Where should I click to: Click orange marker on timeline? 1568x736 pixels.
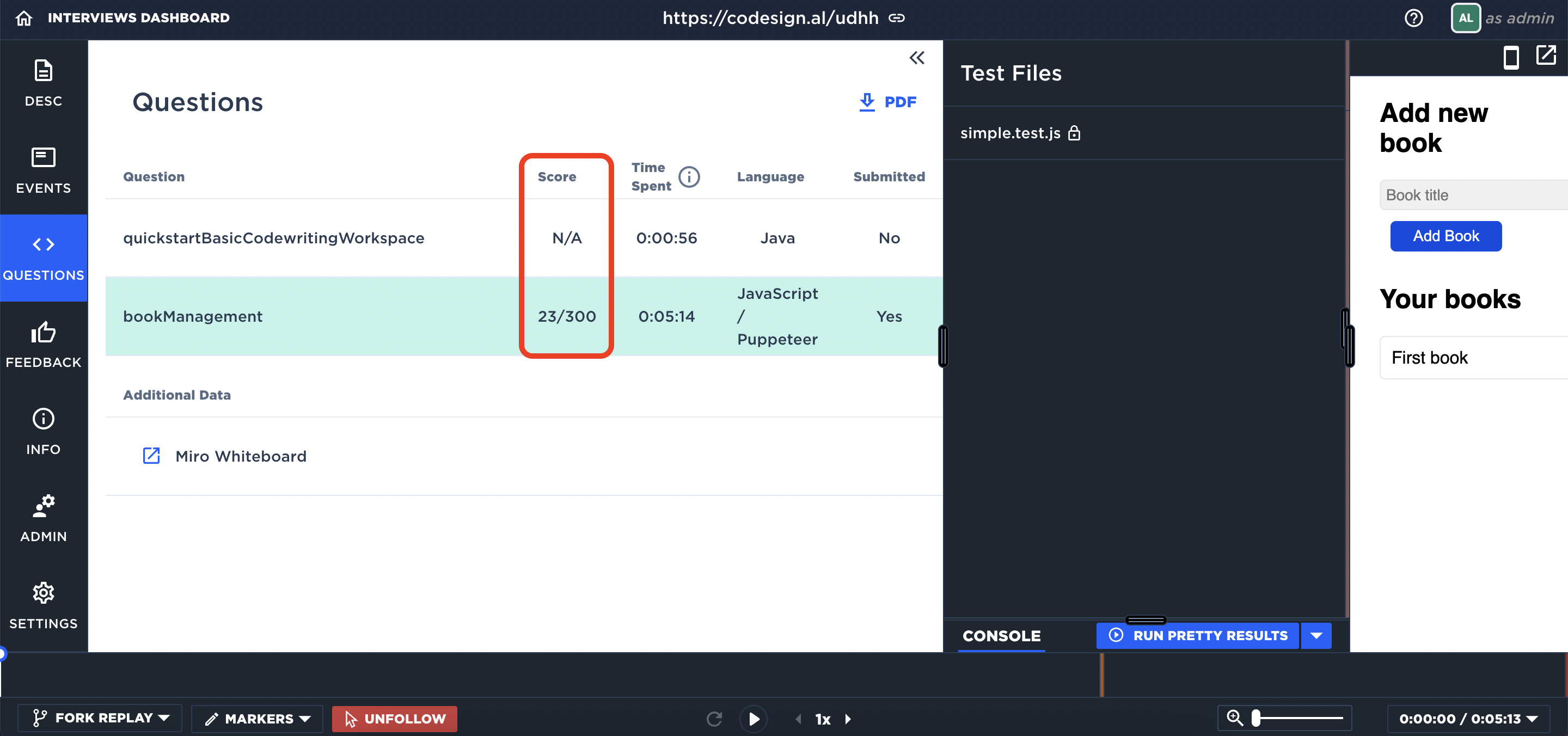[x=1102, y=674]
